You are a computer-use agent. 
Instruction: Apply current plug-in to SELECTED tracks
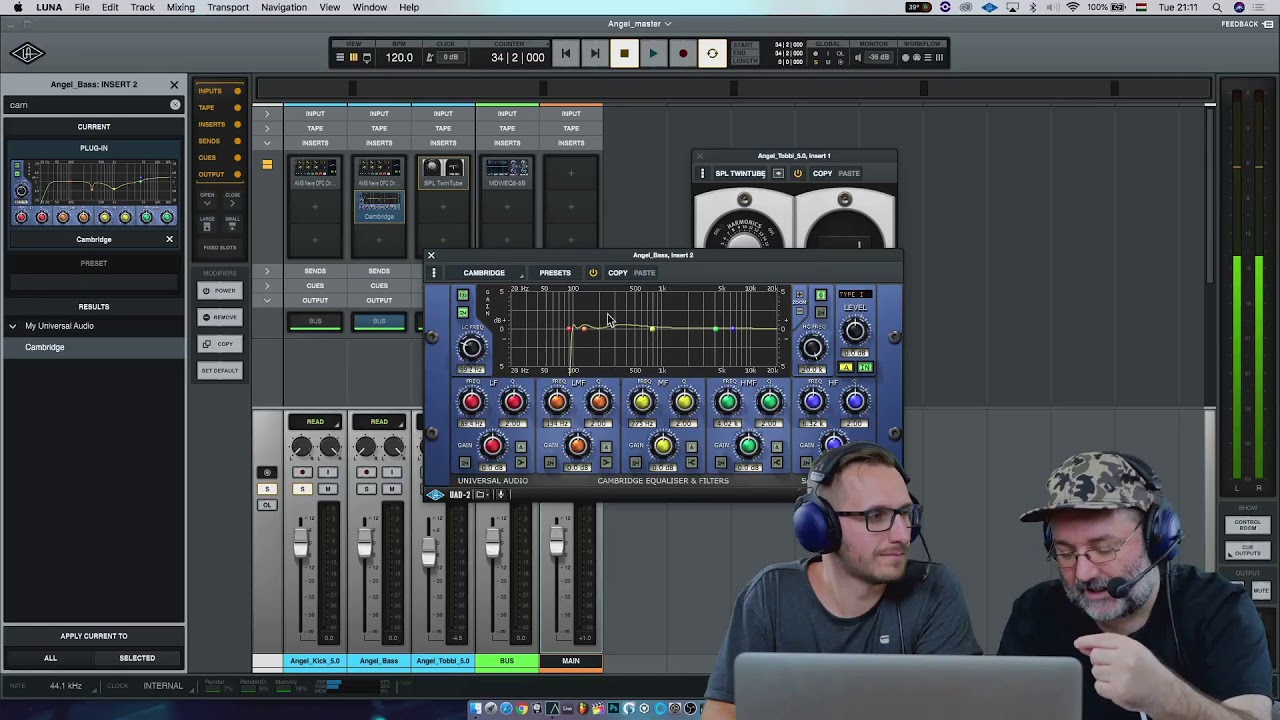(x=137, y=658)
